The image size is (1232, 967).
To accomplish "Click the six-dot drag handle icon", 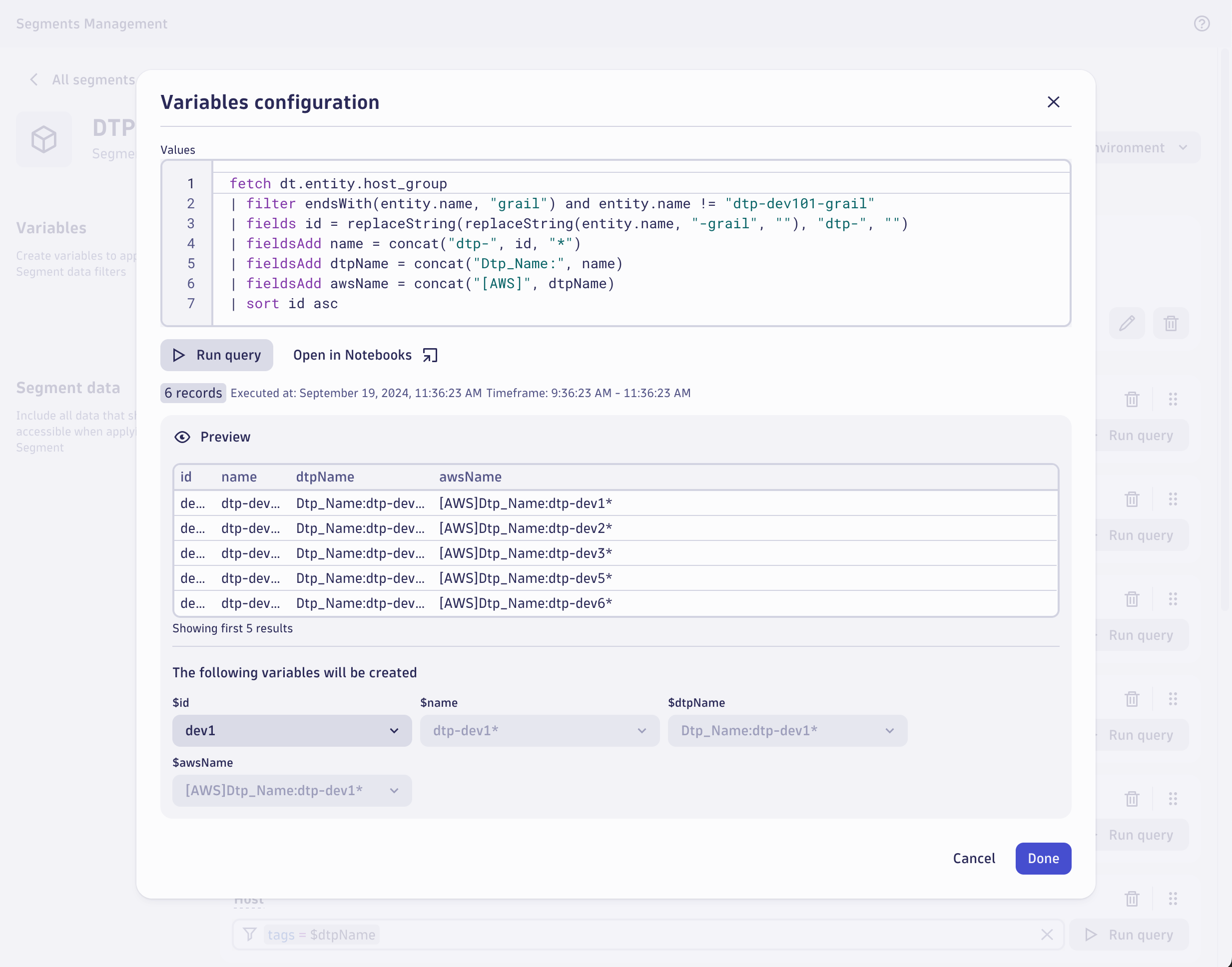I will coord(1172,399).
